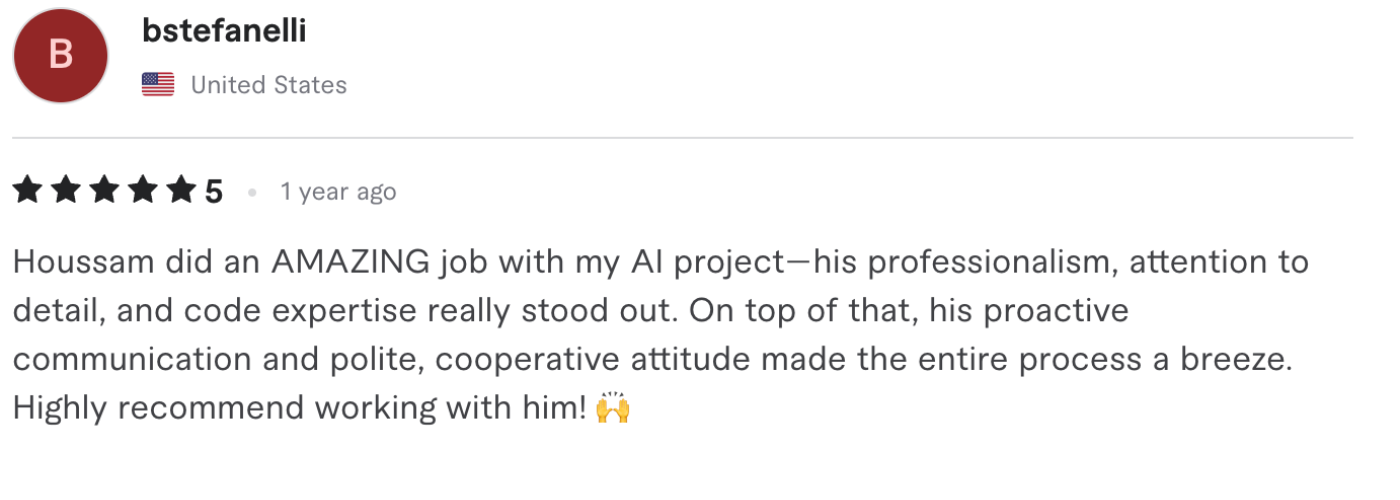1400x500 pixels.
Task: Click the United States flag icon
Action: click(x=158, y=85)
